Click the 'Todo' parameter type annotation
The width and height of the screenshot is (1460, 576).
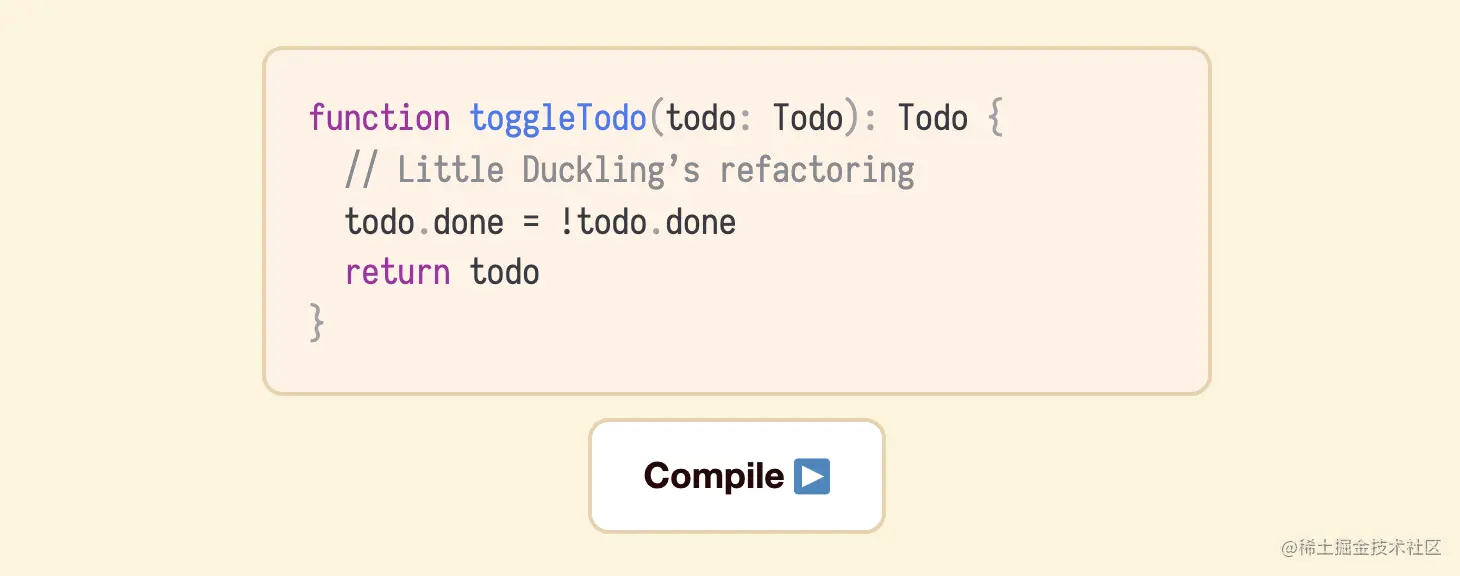pos(808,118)
